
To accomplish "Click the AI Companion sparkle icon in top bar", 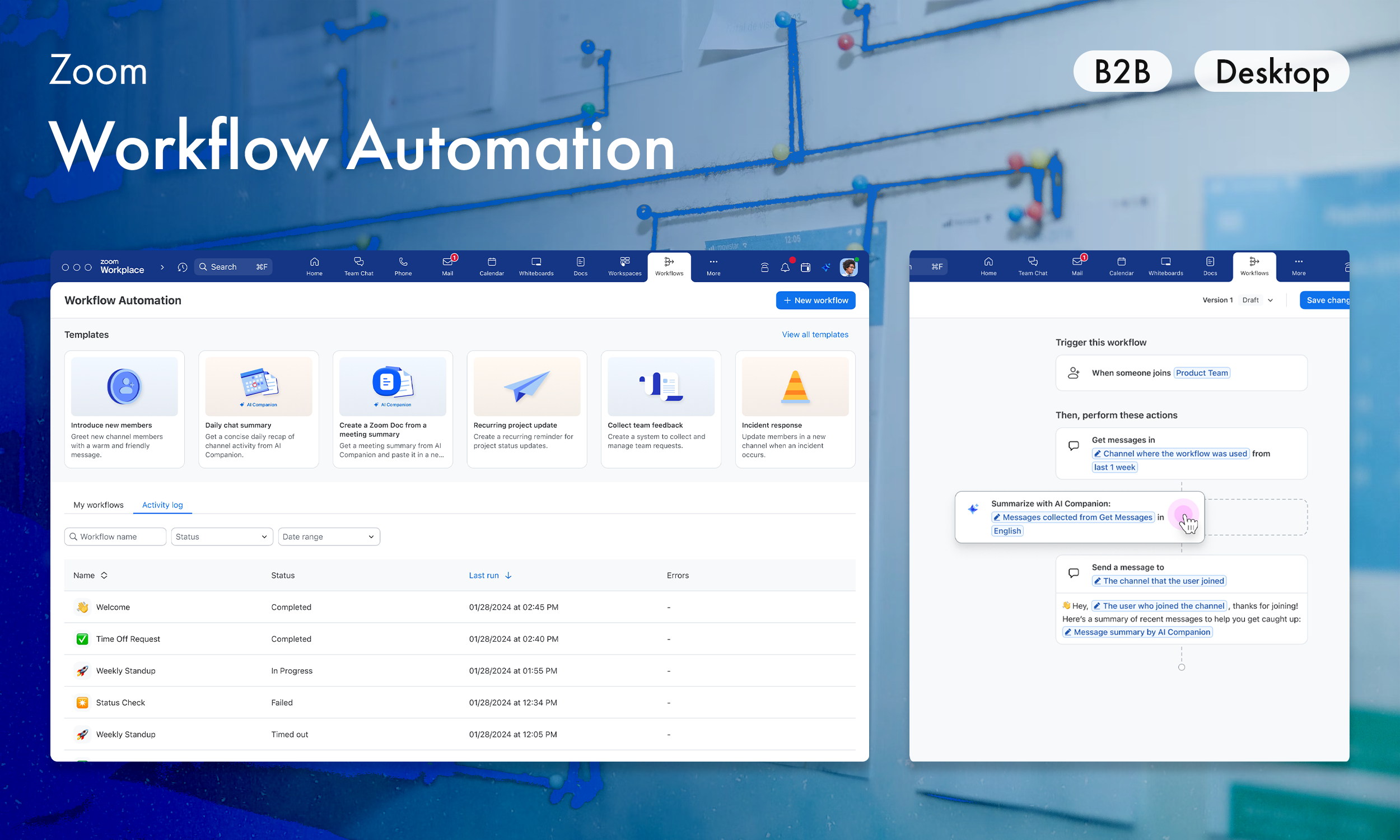I will tap(826, 267).
